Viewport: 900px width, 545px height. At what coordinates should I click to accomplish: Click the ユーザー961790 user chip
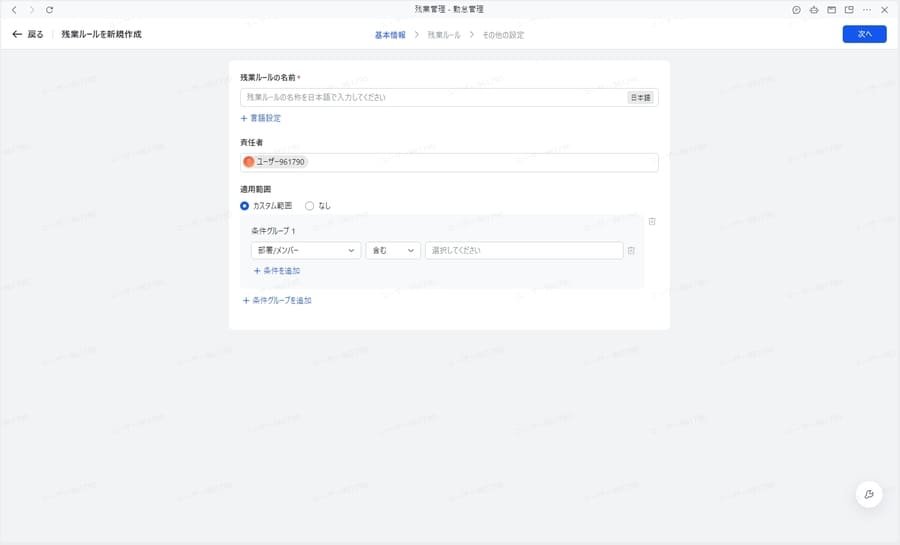point(275,162)
